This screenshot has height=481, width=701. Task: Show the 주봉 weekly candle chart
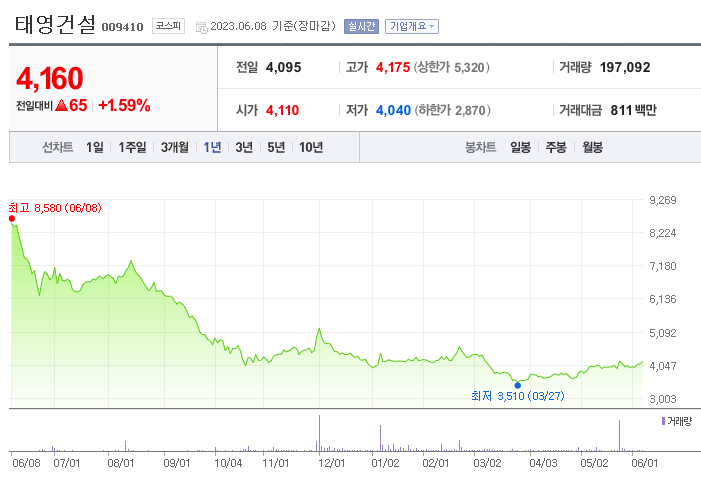tap(556, 147)
